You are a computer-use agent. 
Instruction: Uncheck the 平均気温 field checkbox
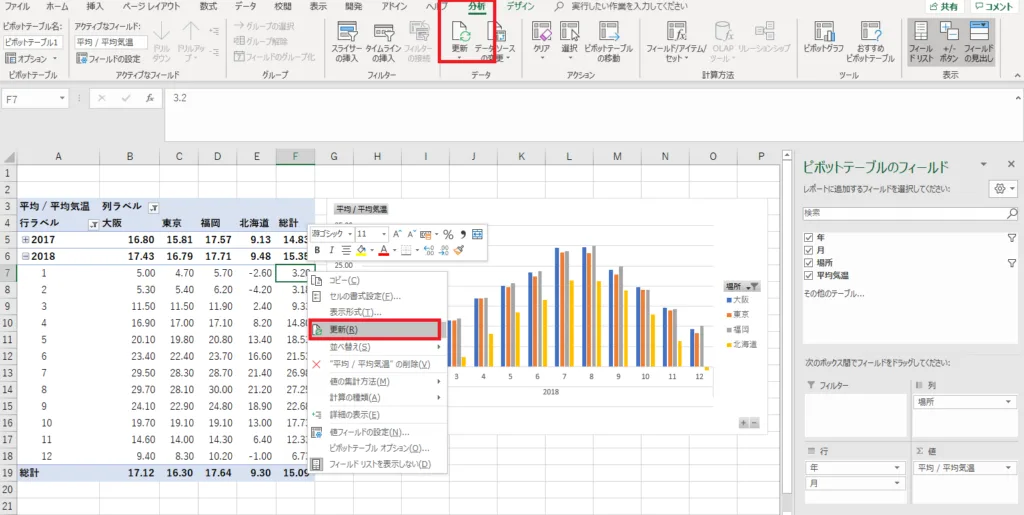point(809,275)
